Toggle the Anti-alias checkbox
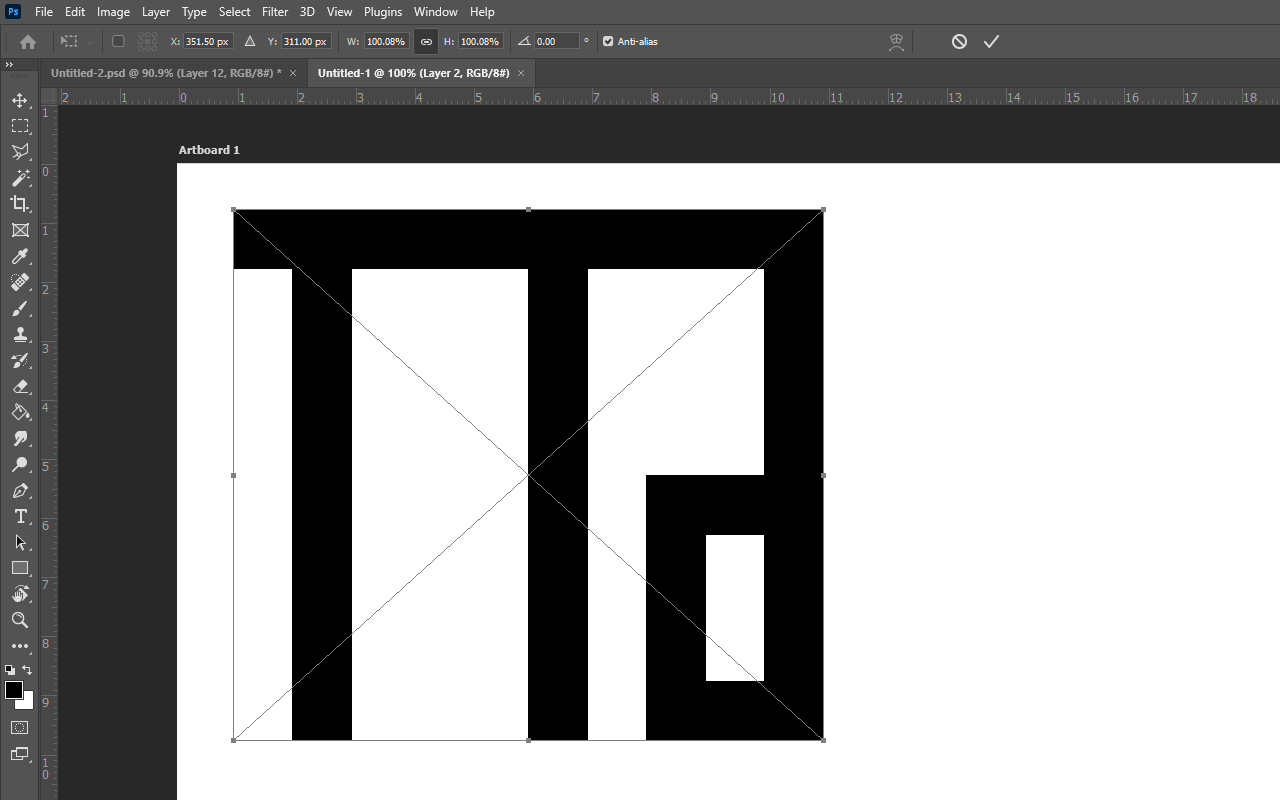The height and width of the screenshot is (800, 1280). [x=608, y=42]
